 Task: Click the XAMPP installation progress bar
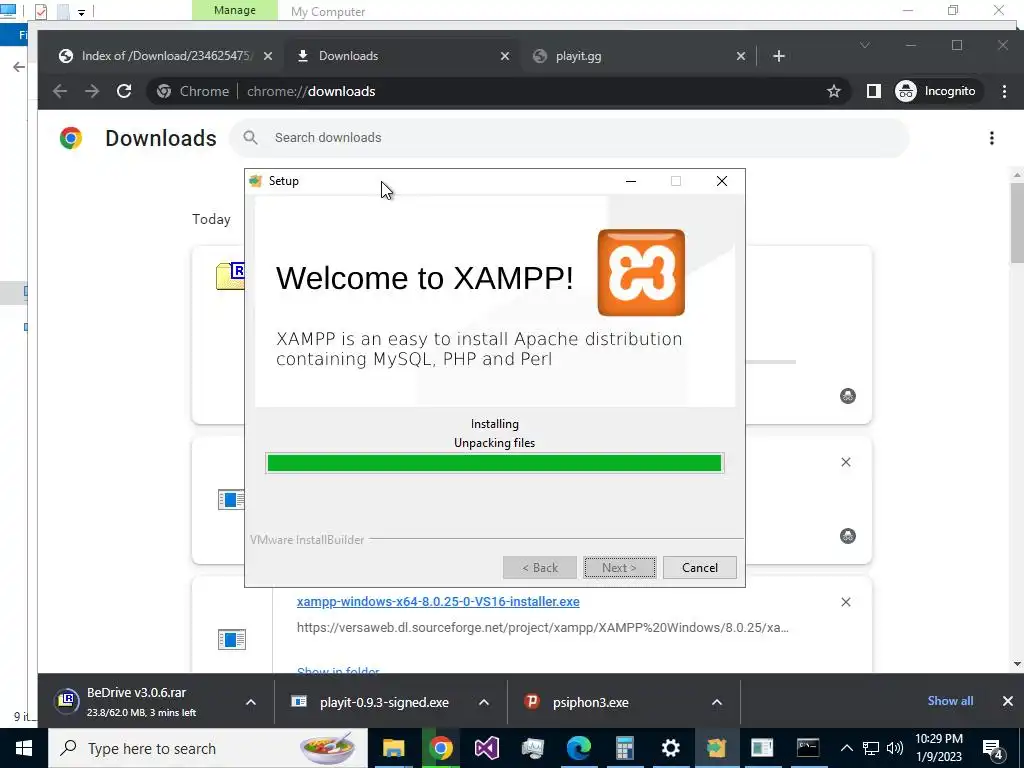(494, 463)
